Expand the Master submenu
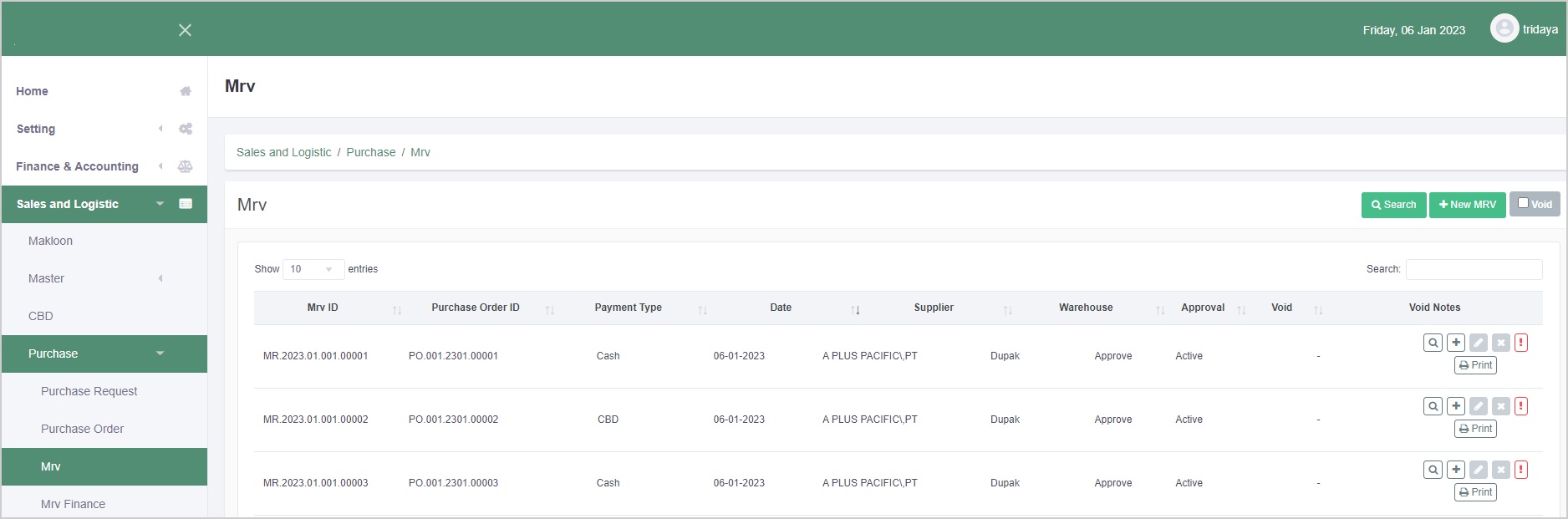This screenshot has width=1568, height=519. point(46,278)
